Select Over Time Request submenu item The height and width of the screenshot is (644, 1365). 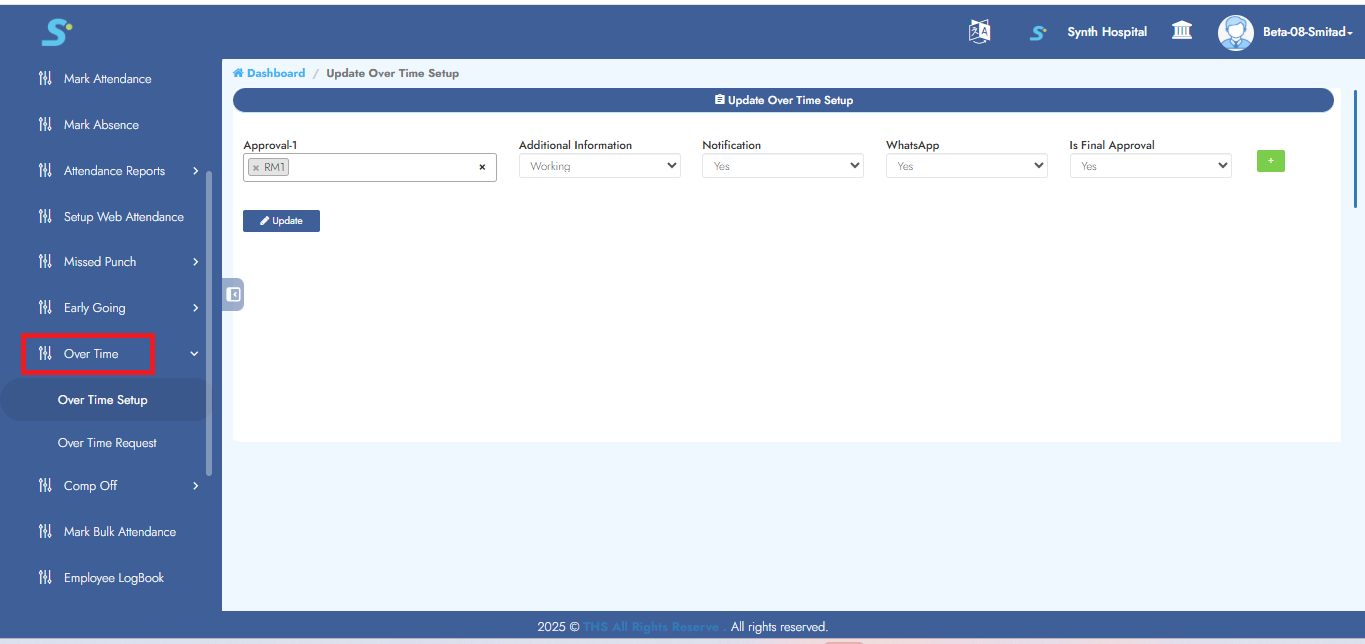click(107, 443)
